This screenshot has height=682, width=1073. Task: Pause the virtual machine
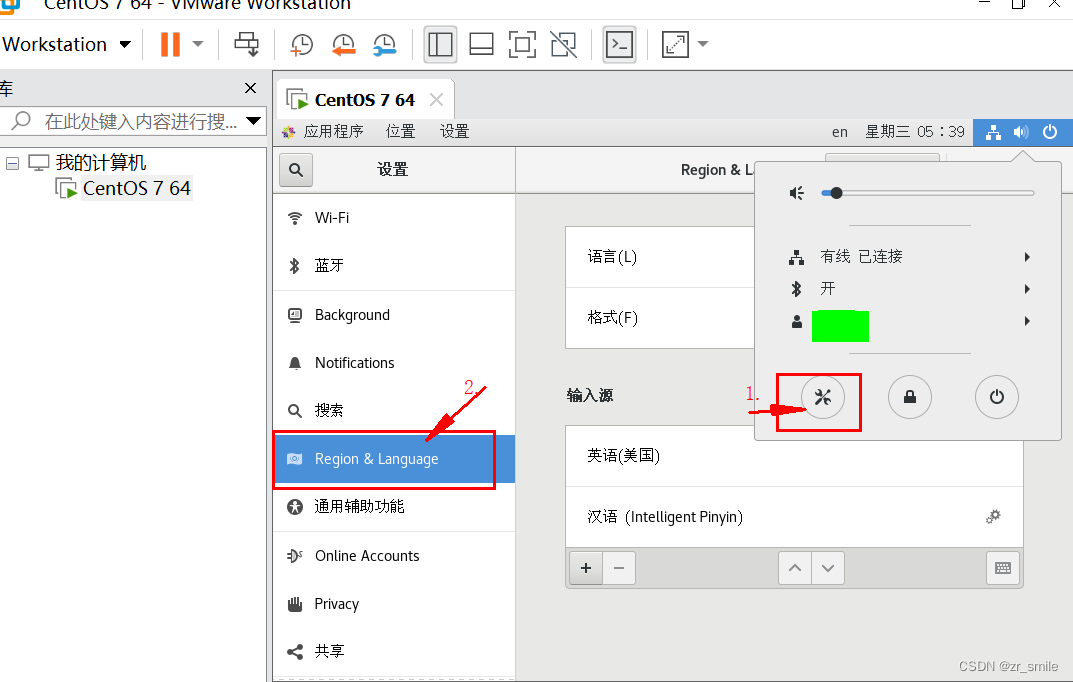point(170,44)
